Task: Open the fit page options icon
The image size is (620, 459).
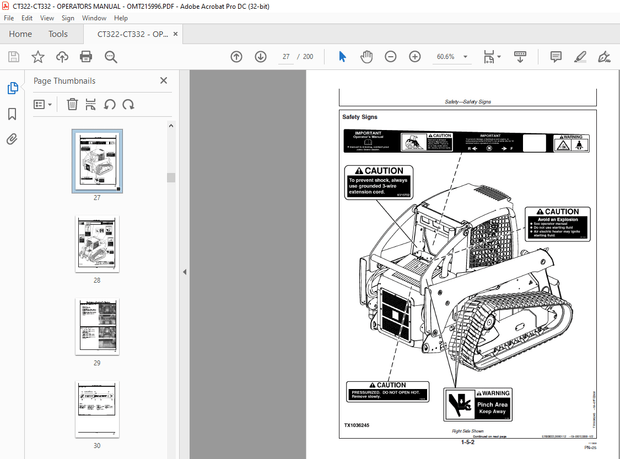Action: point(491,57)
